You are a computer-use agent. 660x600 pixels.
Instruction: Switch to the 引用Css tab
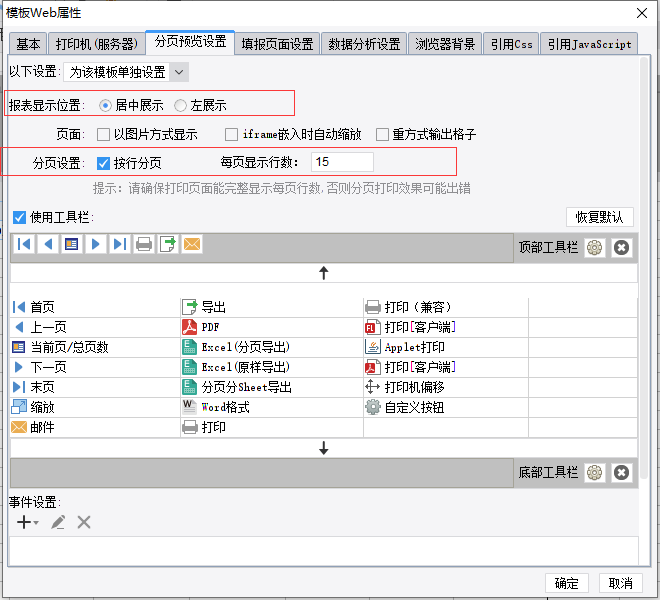(511, 44)
